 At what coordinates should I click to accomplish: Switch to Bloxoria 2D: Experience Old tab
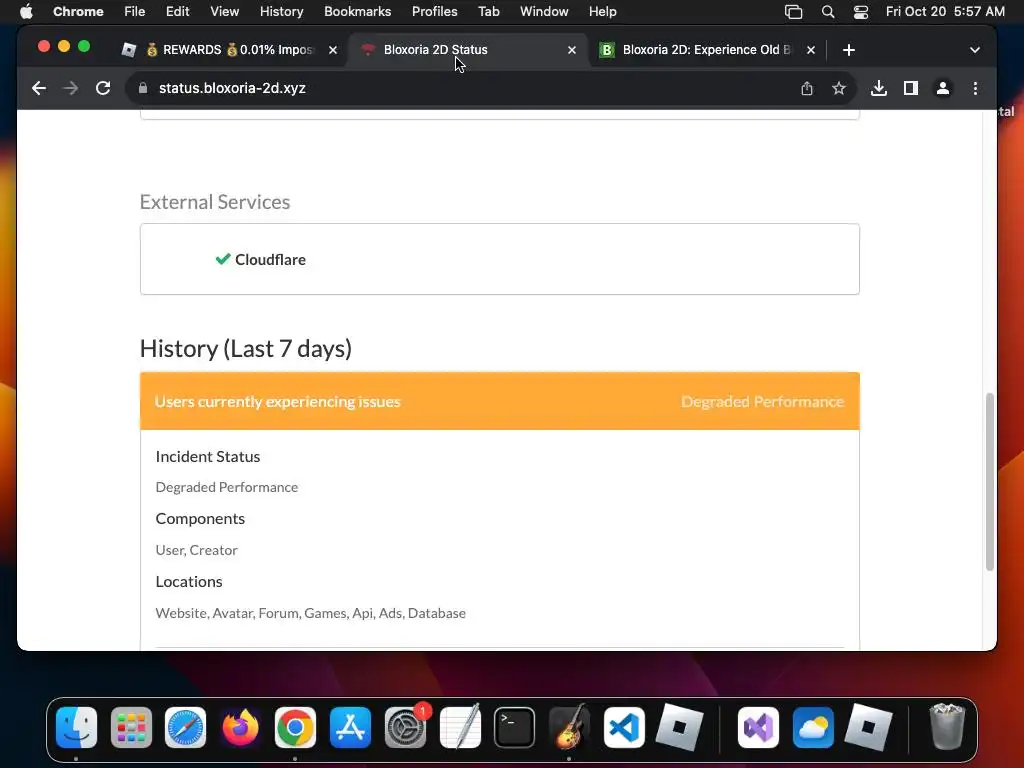pos(707,50)
